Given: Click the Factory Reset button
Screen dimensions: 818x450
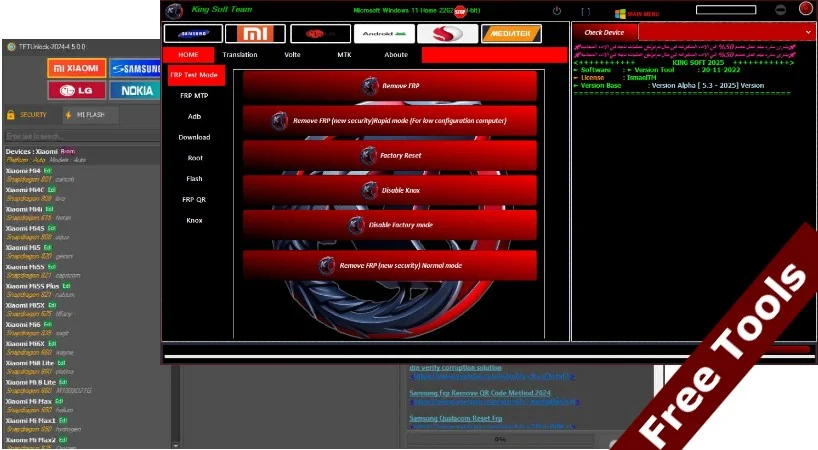Looking at the screenshot, I should pyautogui.click(x=390, y=156).
